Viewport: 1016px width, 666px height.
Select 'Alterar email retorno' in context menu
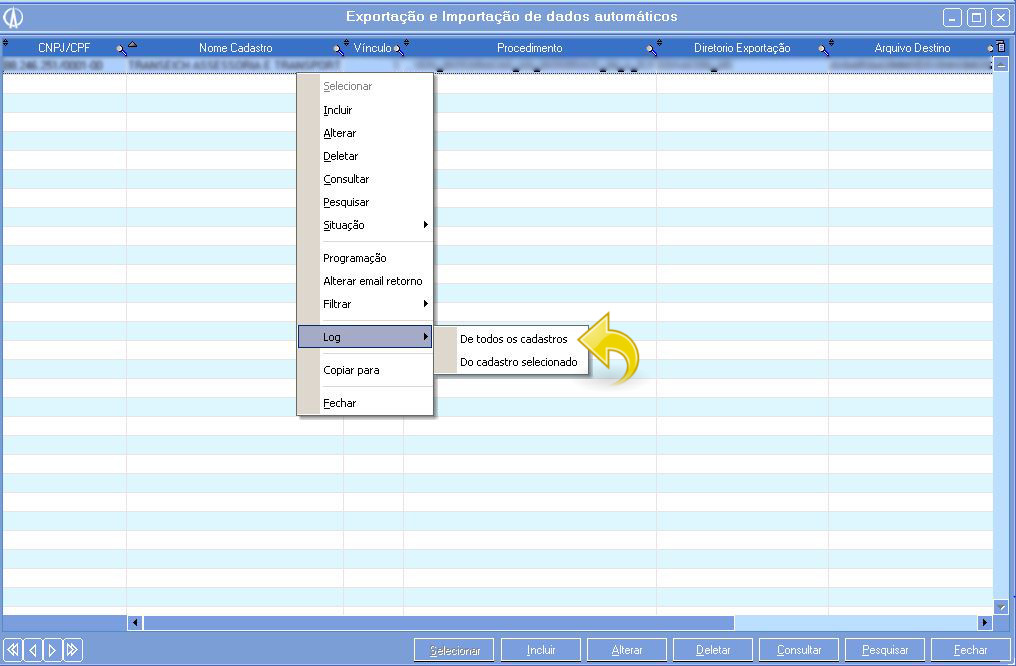click(x=372, y=281)
